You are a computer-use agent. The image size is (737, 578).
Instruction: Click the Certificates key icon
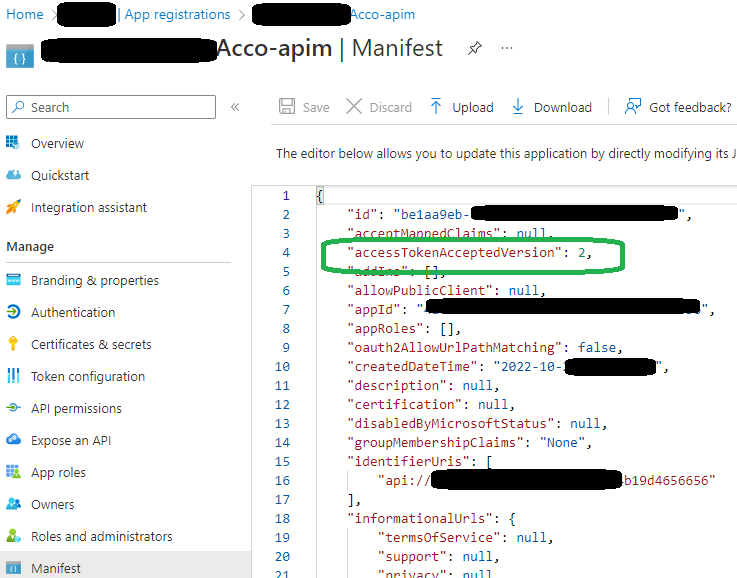[13, 344]
